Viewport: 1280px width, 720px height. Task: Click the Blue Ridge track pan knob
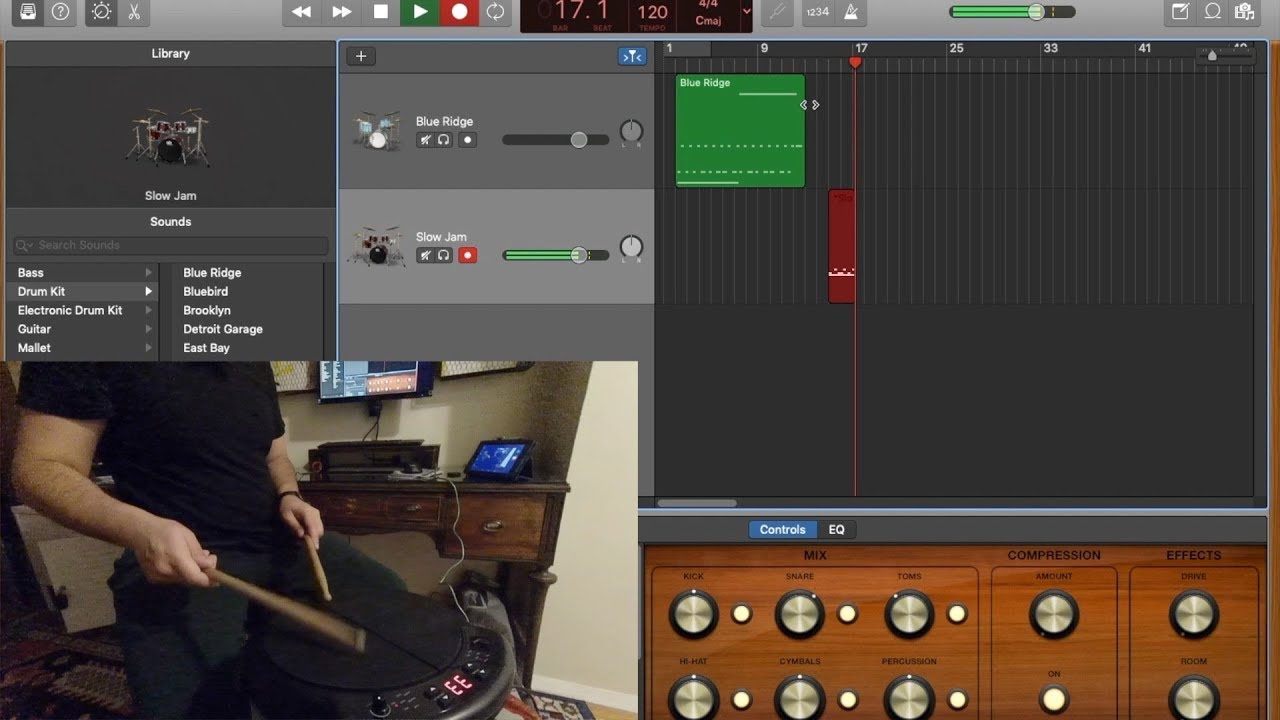point(631,131)
